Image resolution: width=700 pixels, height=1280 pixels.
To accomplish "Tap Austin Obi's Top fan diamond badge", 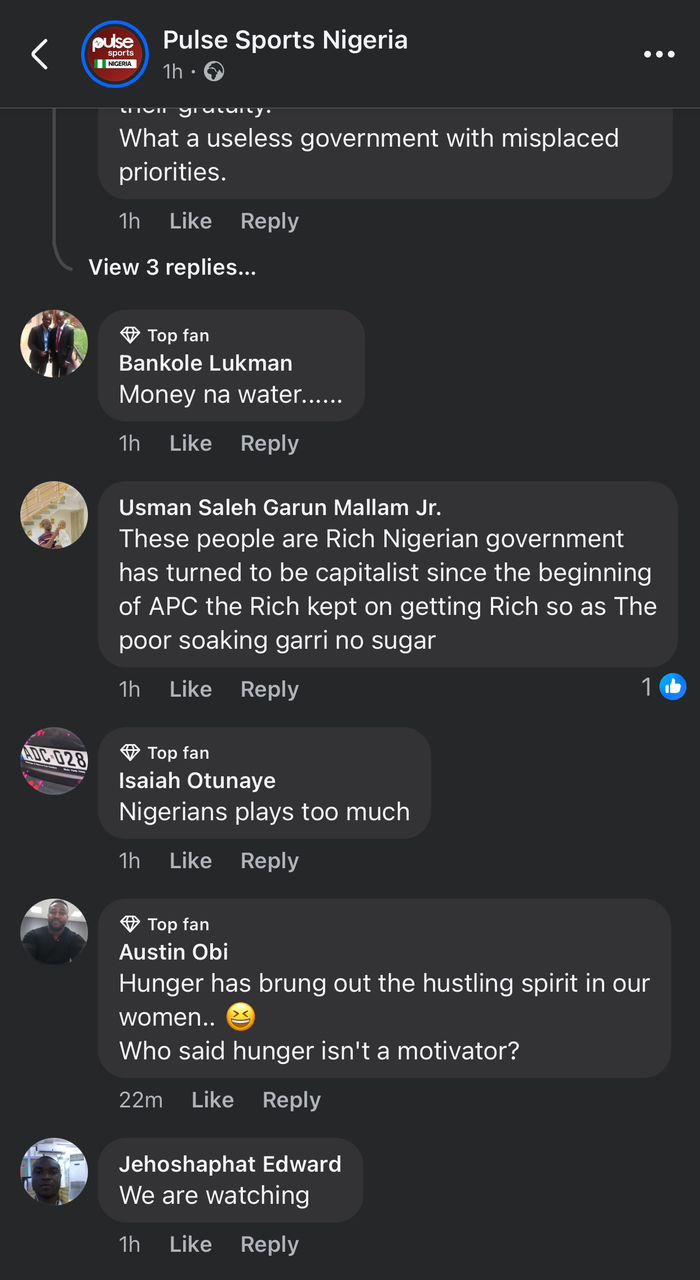I will click(x=130, y=925).
